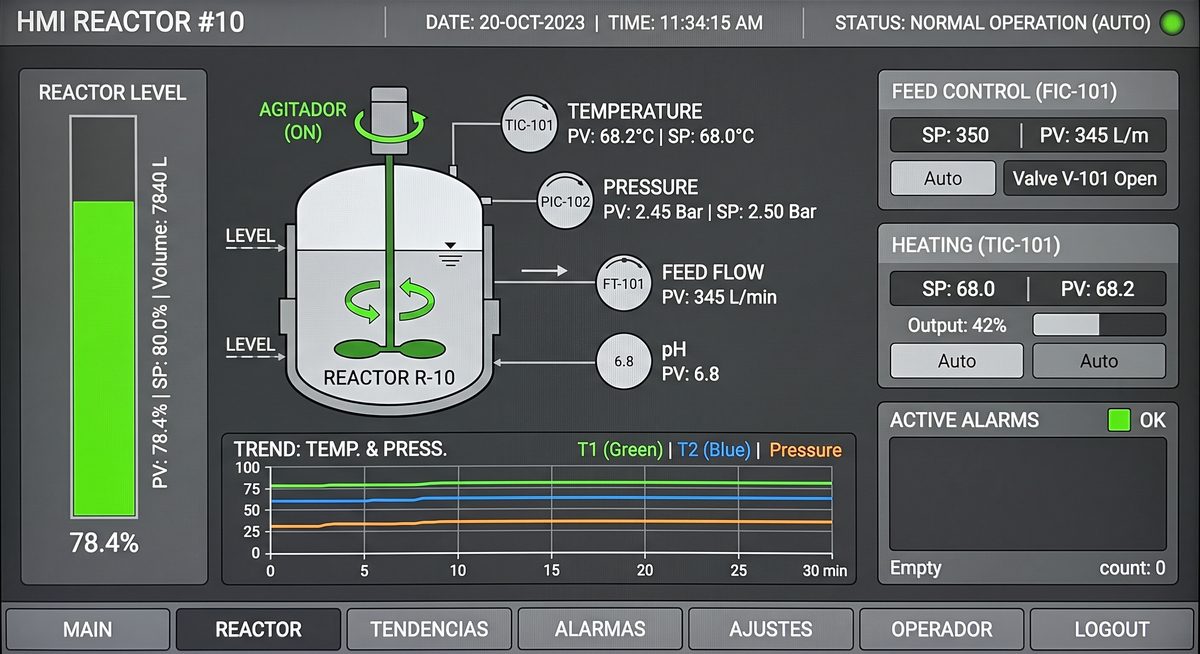Click the Empty alarm status text
Viewport: 1200px width, 654px height.
coord(916,568)
